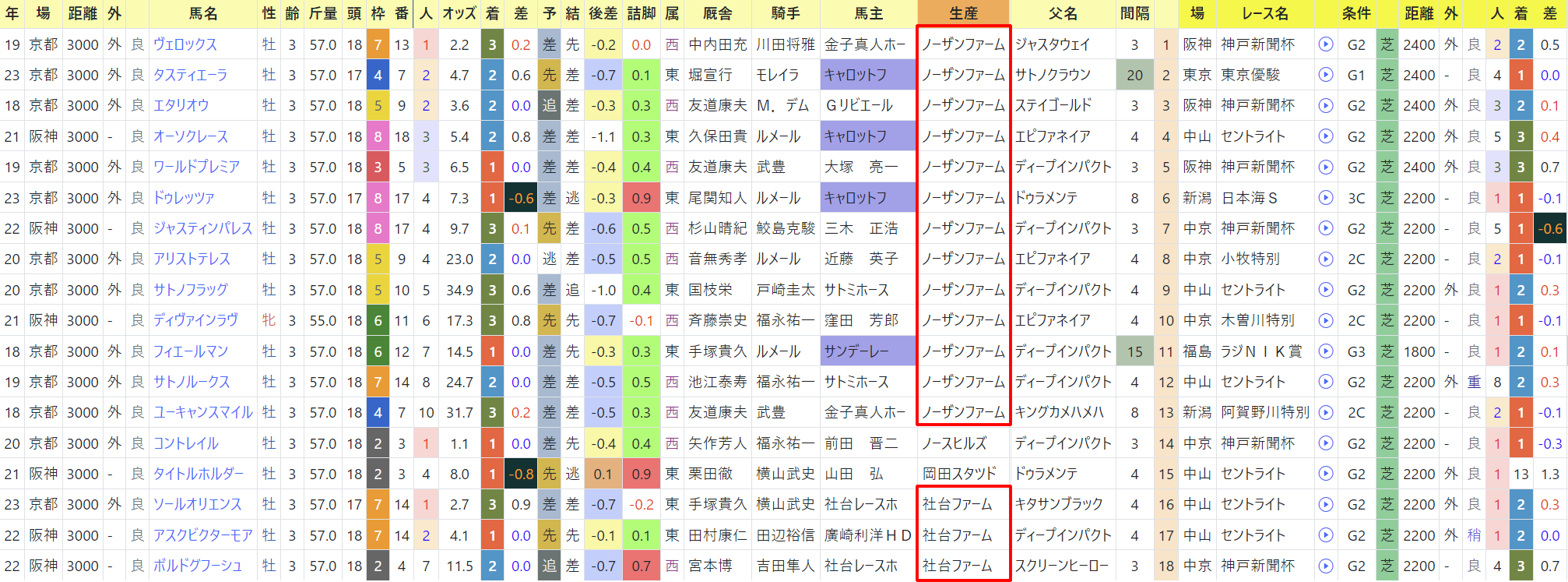The height and width of the screenshot is (582, 1568).
Task: Click the play icon in the エタリオウ row
Action: point(1325,105)
